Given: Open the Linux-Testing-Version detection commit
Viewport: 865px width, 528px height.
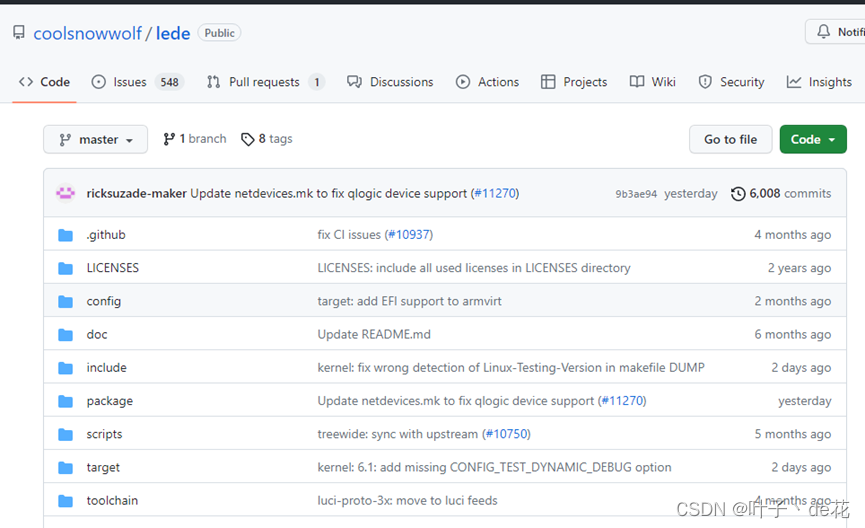Looking at the screenshot, I should (x=511, y=367).
